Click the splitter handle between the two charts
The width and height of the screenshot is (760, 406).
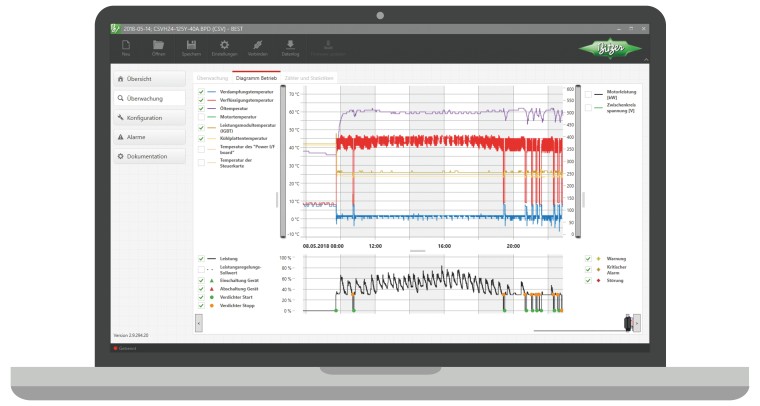tap(418, 250)
